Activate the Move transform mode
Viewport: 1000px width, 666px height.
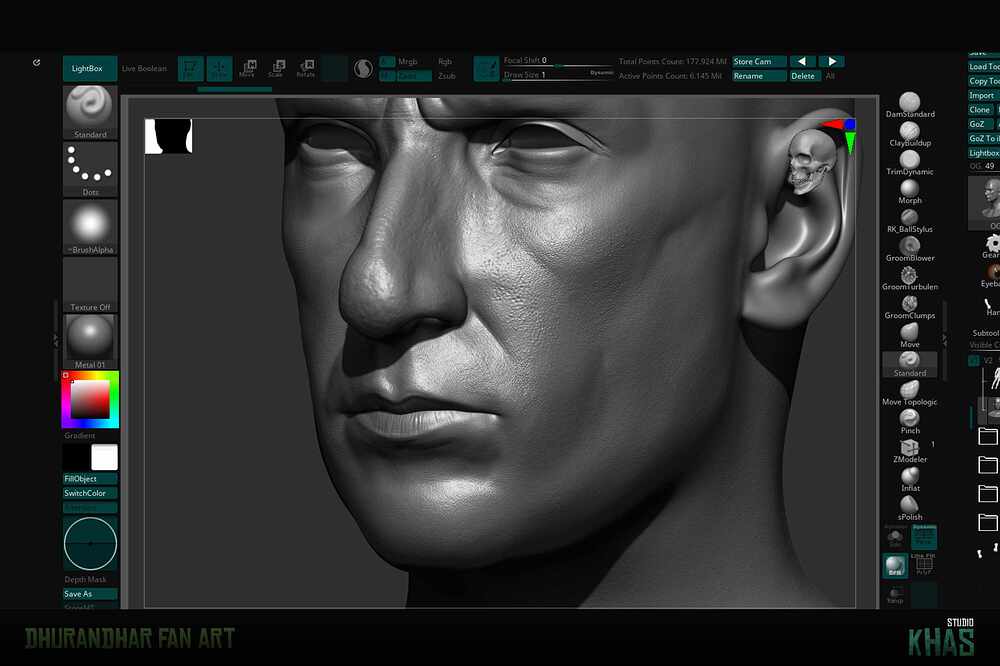(247, 68)
